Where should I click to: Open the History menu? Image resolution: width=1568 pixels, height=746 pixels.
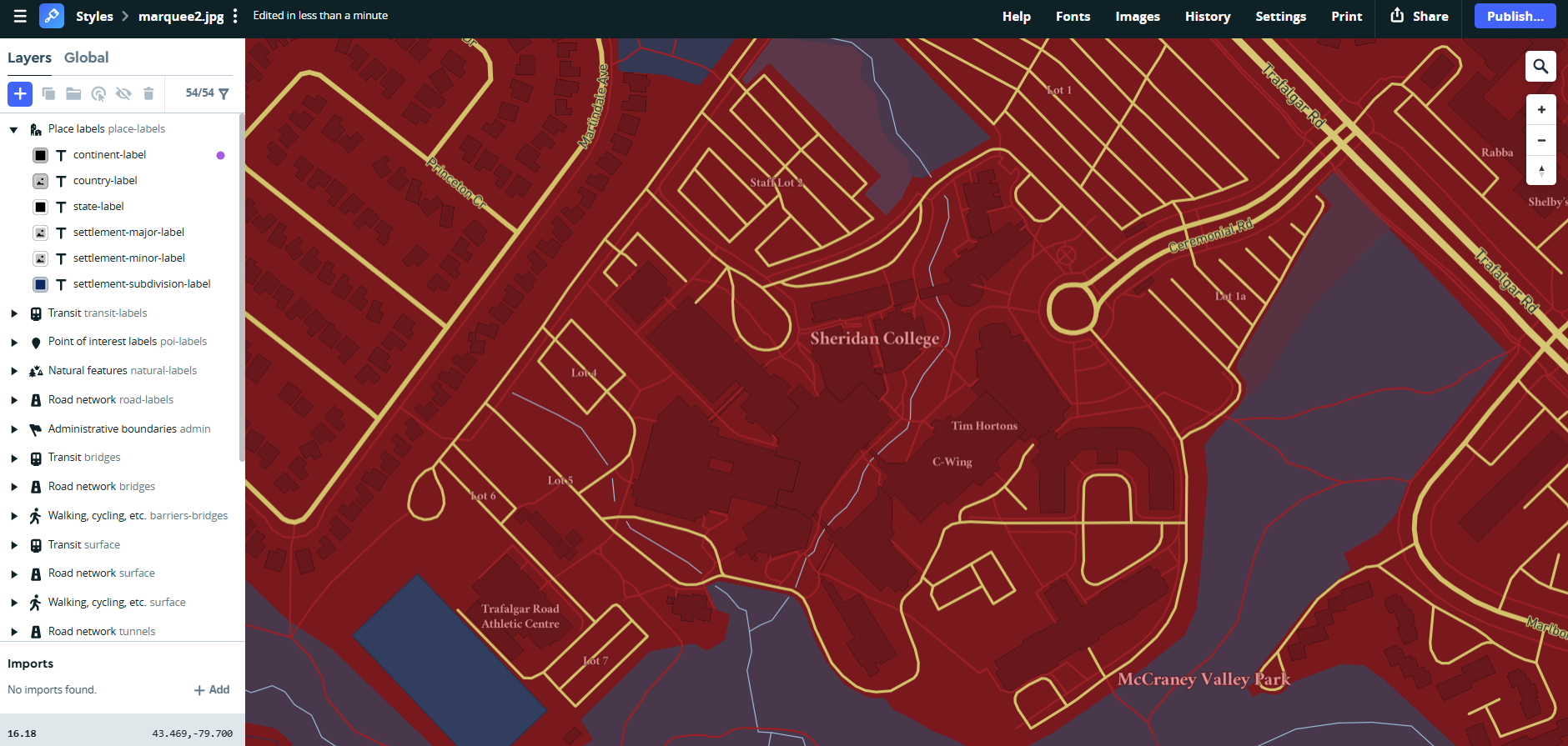tap(1207, 17)
